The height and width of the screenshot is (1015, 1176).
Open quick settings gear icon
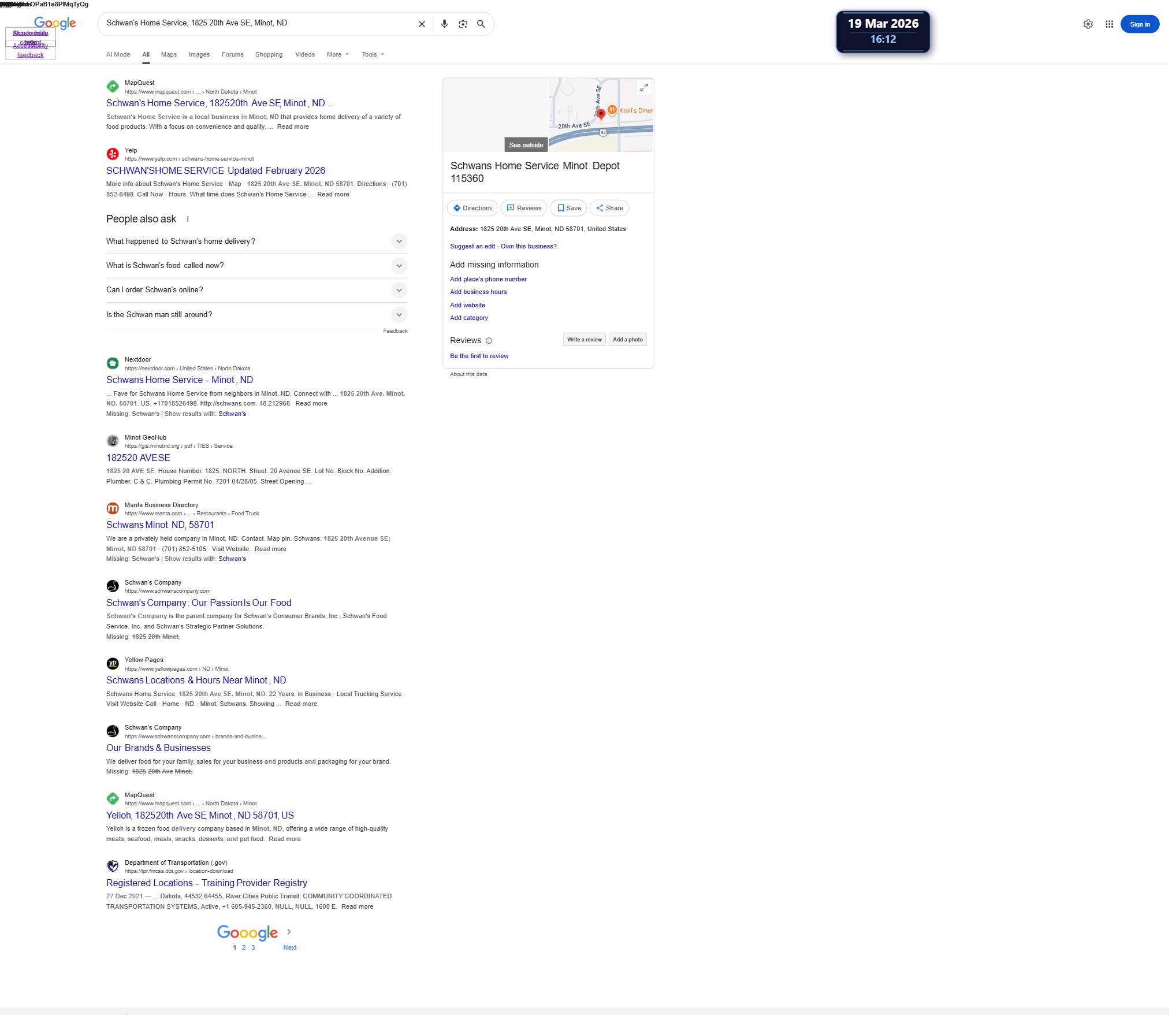(1088, 24)
